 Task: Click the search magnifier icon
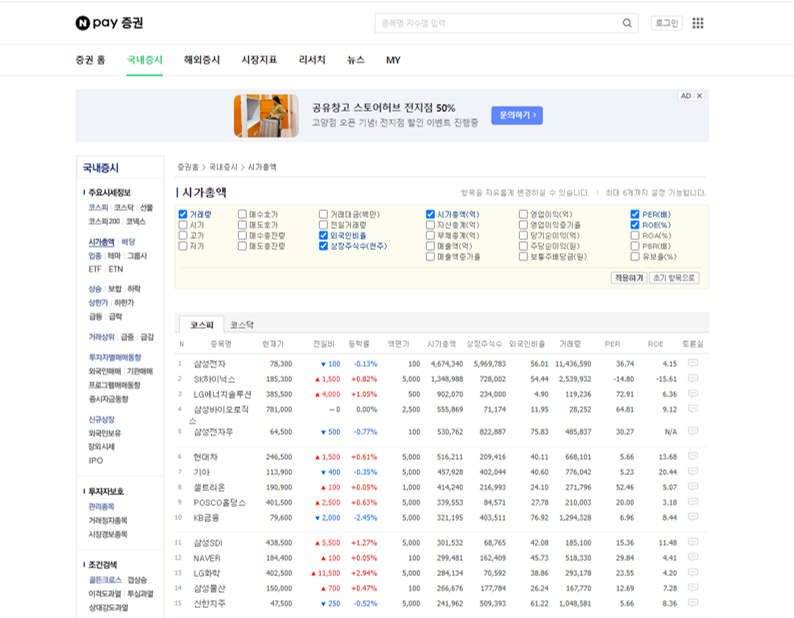click(627, 23)
